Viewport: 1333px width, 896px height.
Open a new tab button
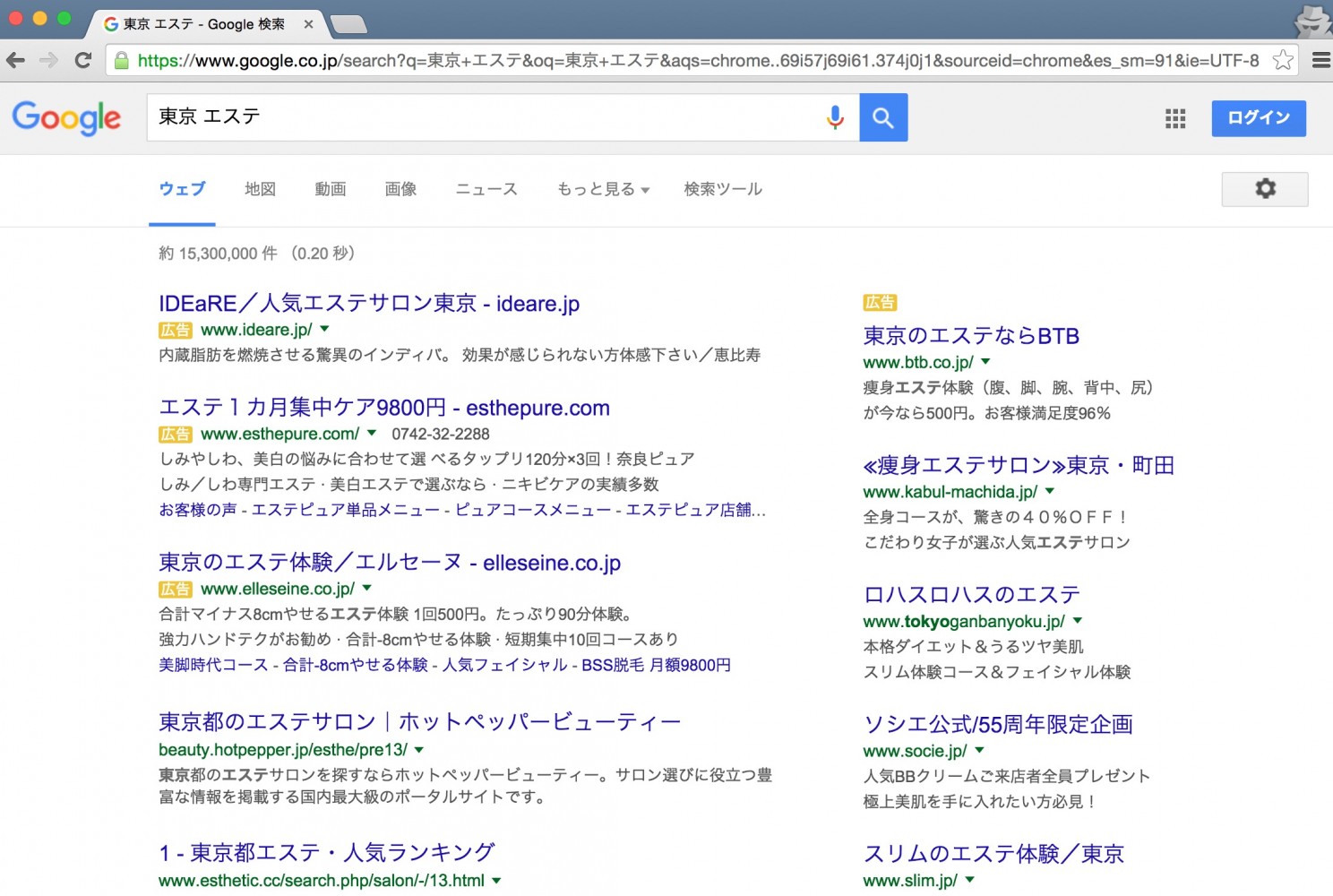pyautogui.click(x=348, y=24)
